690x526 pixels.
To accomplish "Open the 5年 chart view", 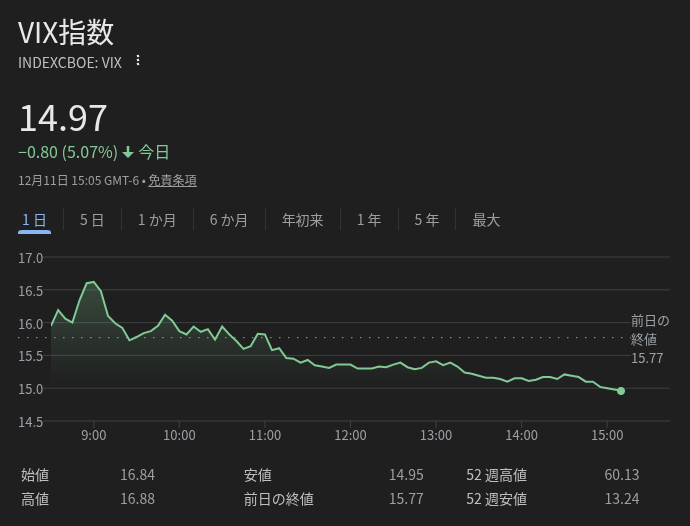I will tap(427, 220).
